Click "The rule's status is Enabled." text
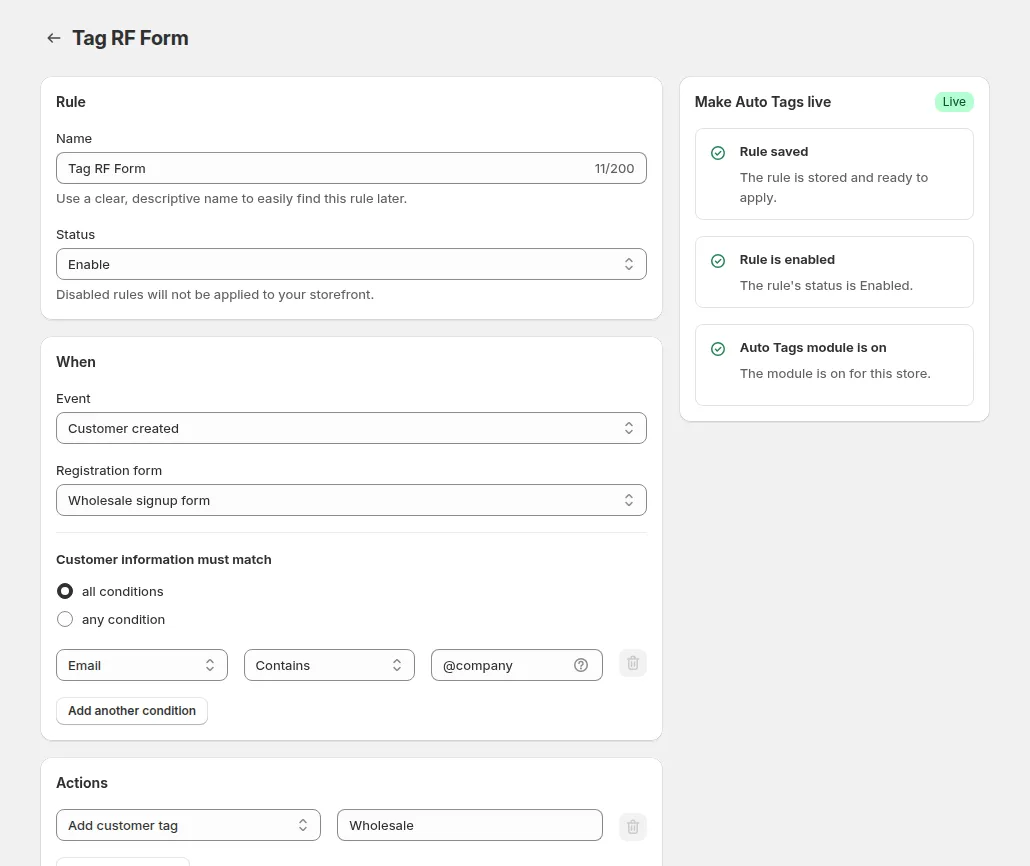Viewport: 1030px width, 866px height. pos(826,285)
